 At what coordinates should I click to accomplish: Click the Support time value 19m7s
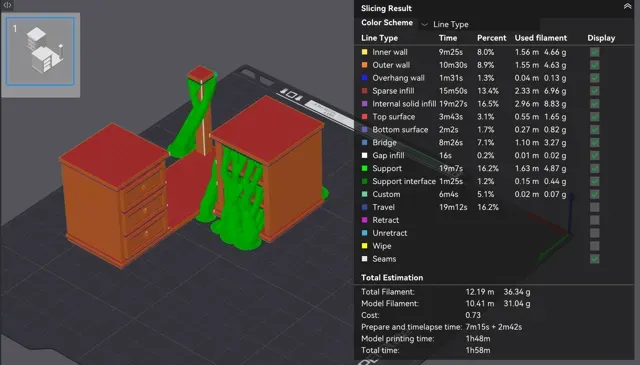pyautogui.click(x=451, y=168)
